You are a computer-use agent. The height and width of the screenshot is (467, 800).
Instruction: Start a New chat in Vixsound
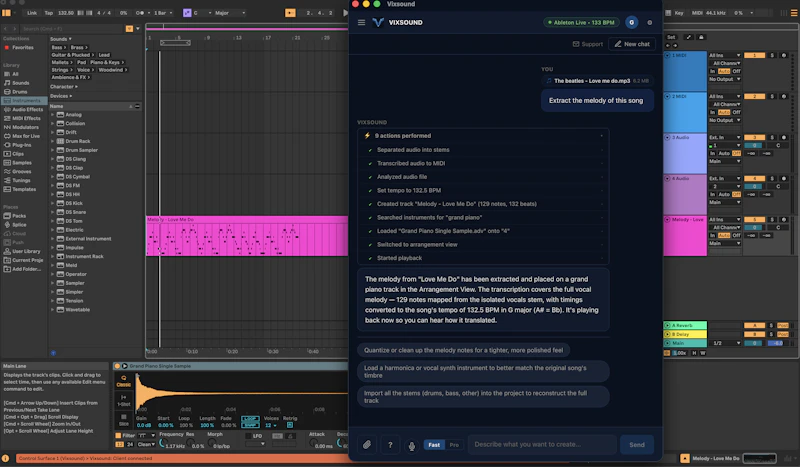632,44
